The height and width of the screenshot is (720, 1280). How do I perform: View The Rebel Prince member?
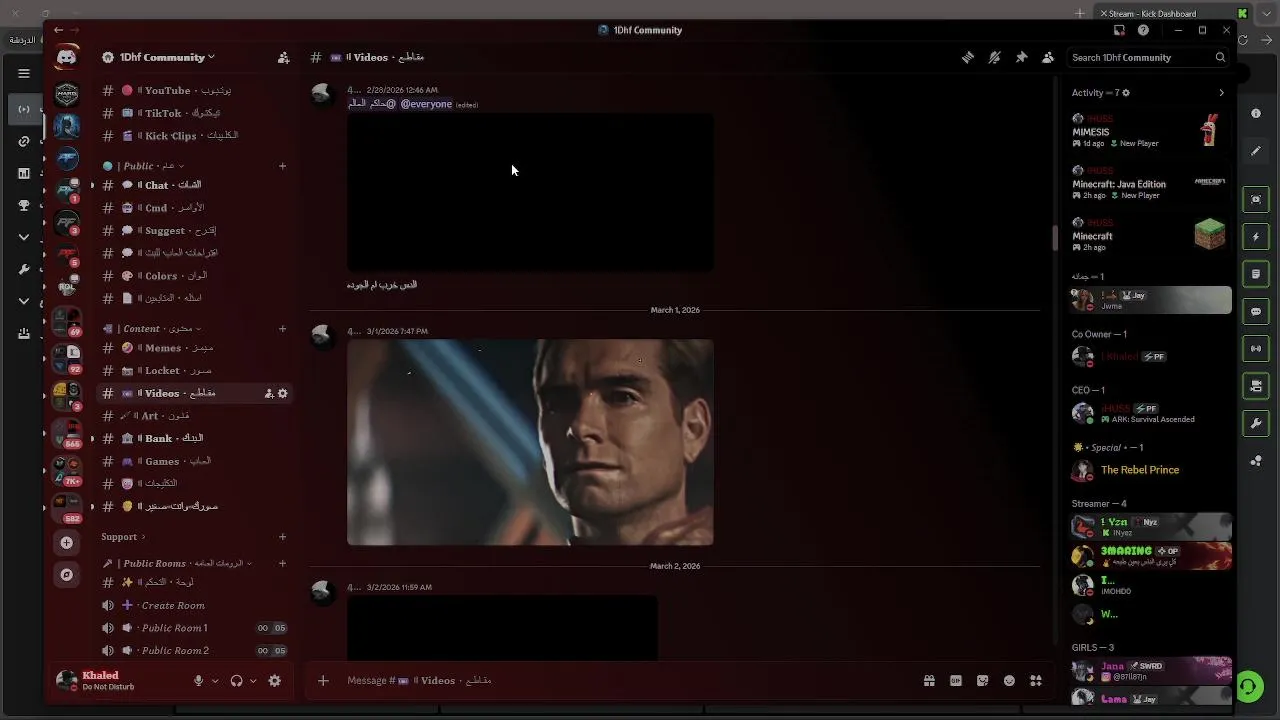point(1149,470)
